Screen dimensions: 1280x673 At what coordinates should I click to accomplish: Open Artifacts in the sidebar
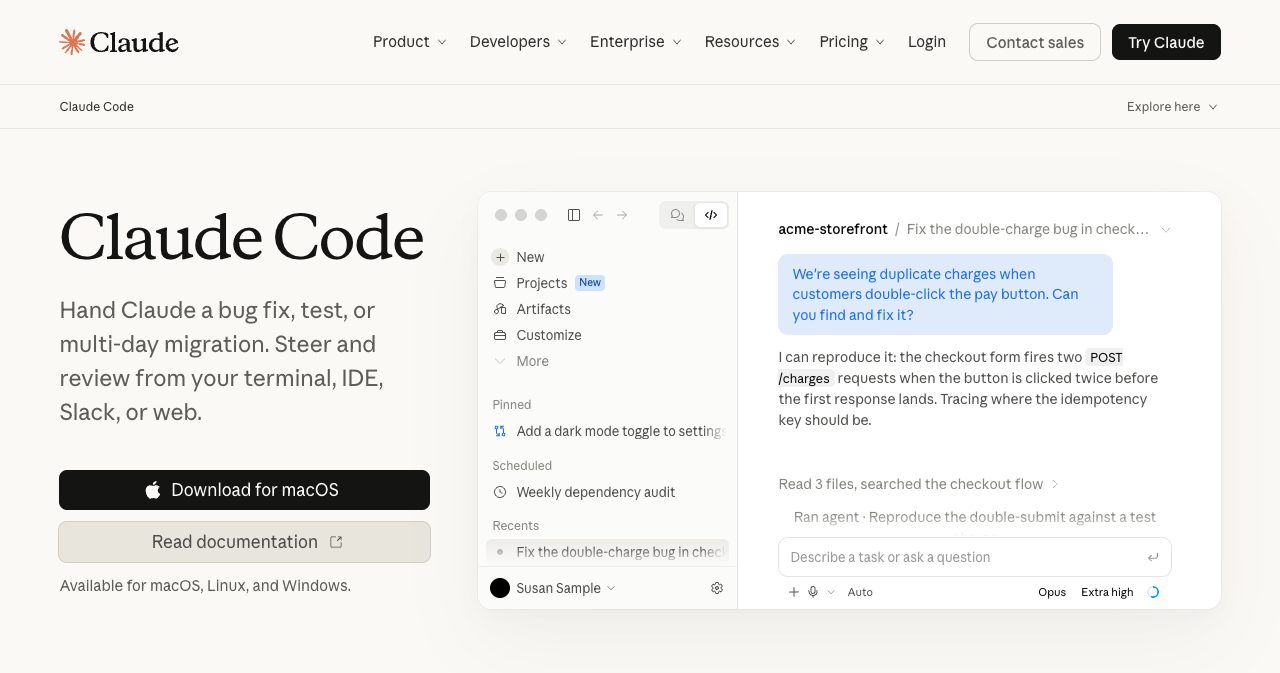pos(543,309)
